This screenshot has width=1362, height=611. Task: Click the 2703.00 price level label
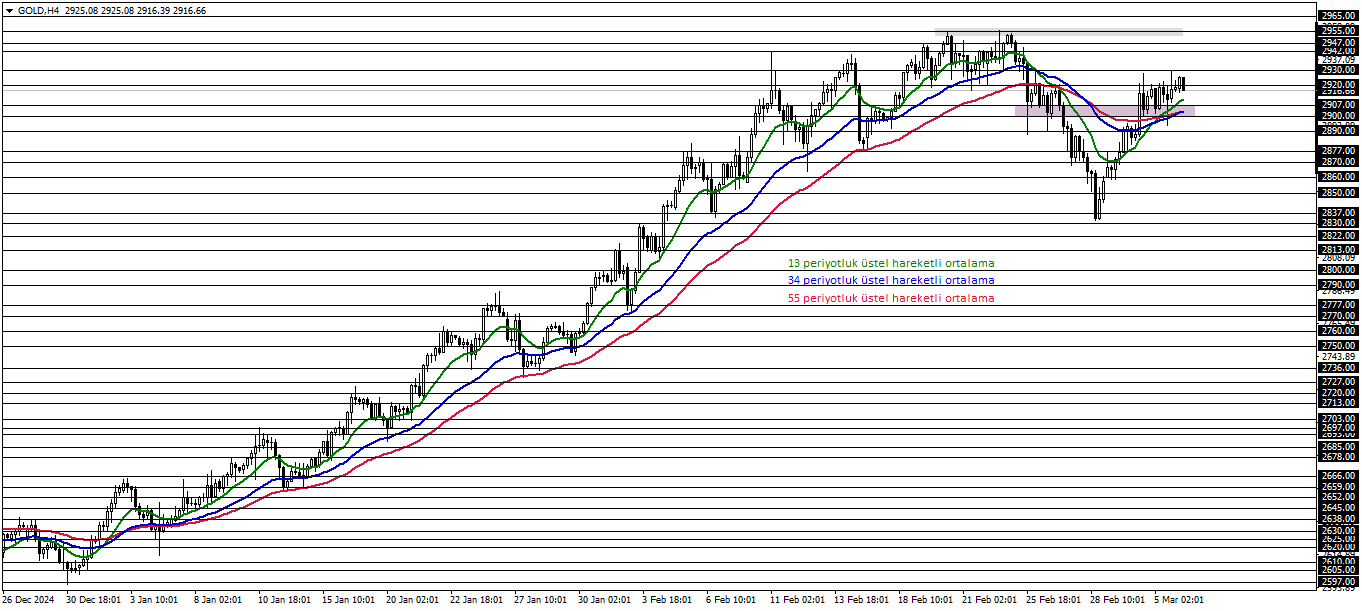[1338, 419]
